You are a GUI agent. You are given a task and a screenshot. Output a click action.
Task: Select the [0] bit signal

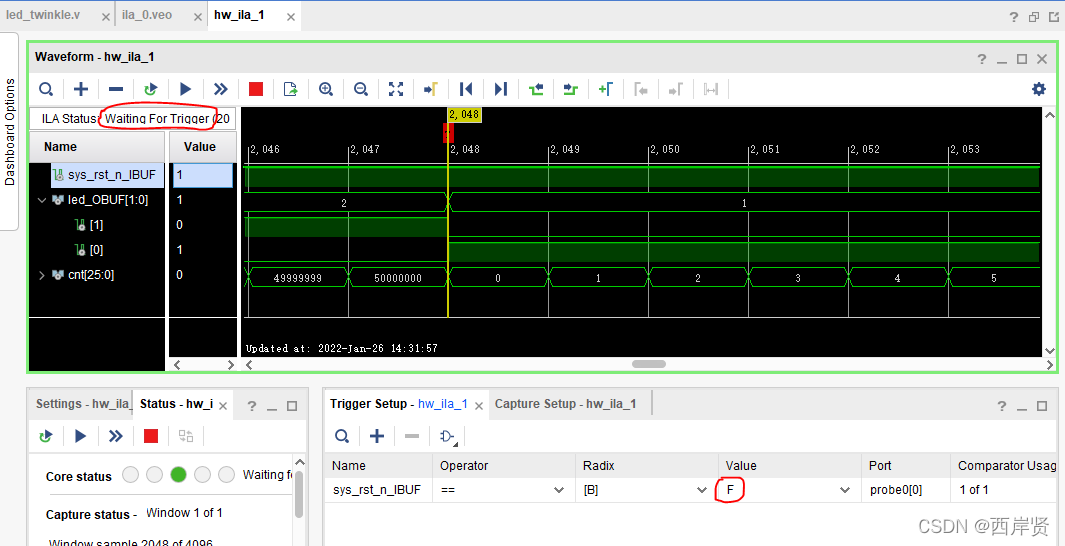pos(98,250)
